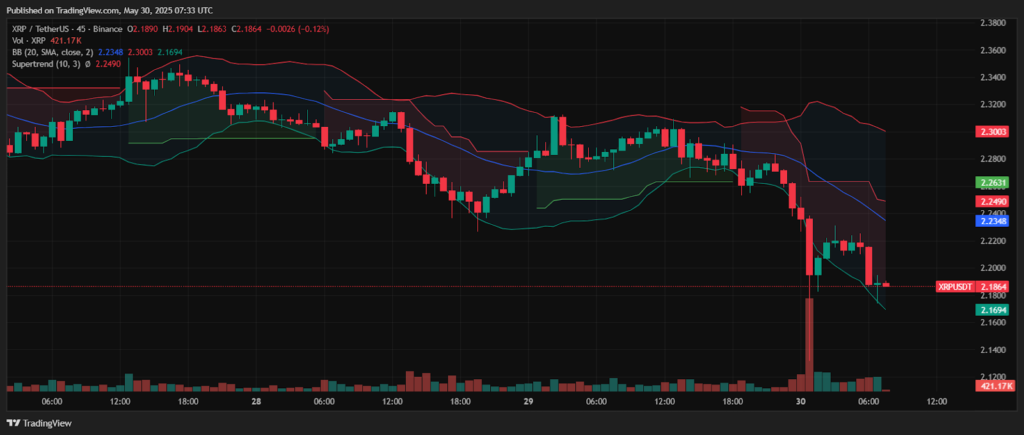Image resolution: width=1024 pixels, height=435 pixels.
Task: Click the TradingView logo icon
Action: point(17,423)
